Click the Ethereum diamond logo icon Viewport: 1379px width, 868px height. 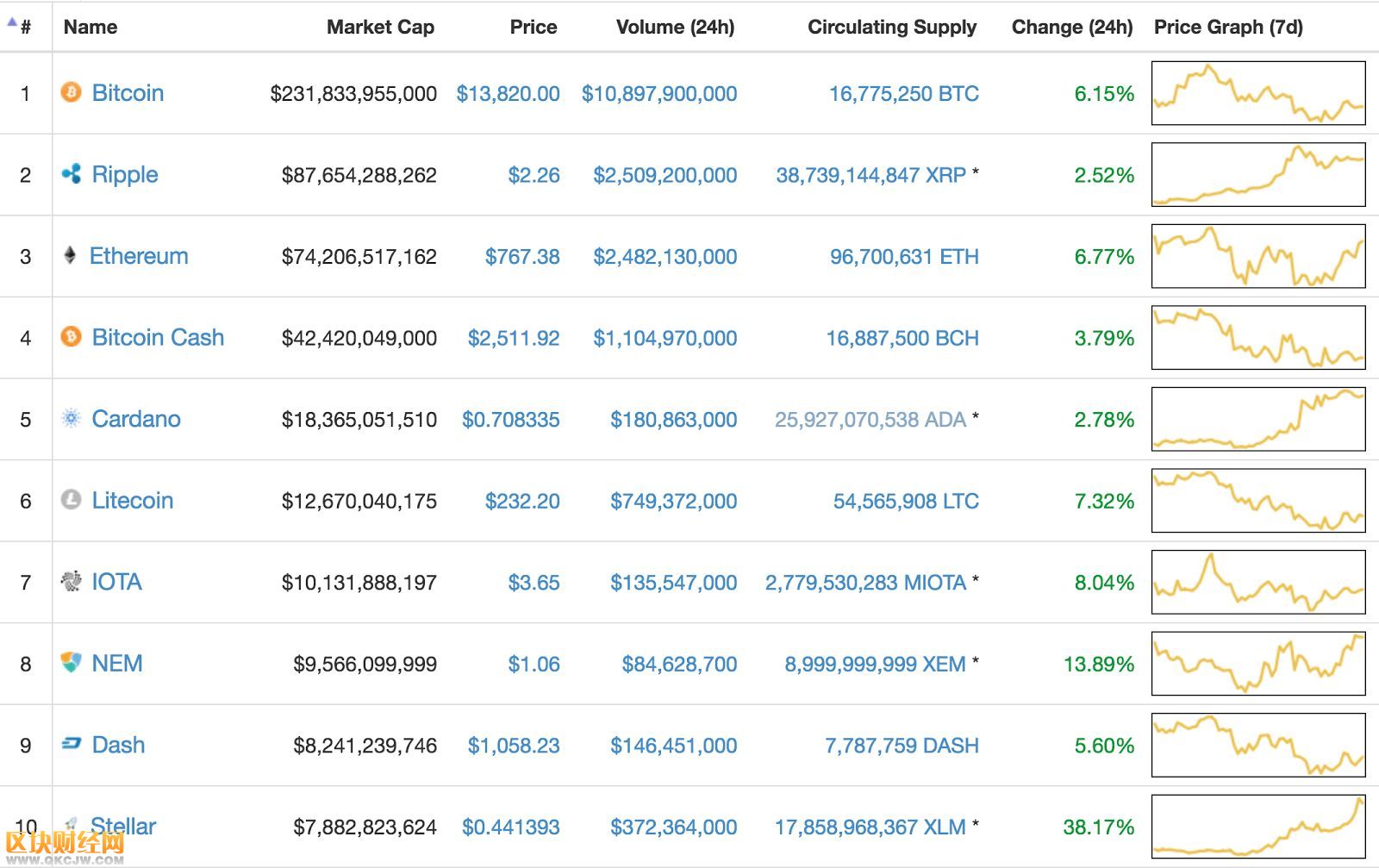(x=70, y=255)
